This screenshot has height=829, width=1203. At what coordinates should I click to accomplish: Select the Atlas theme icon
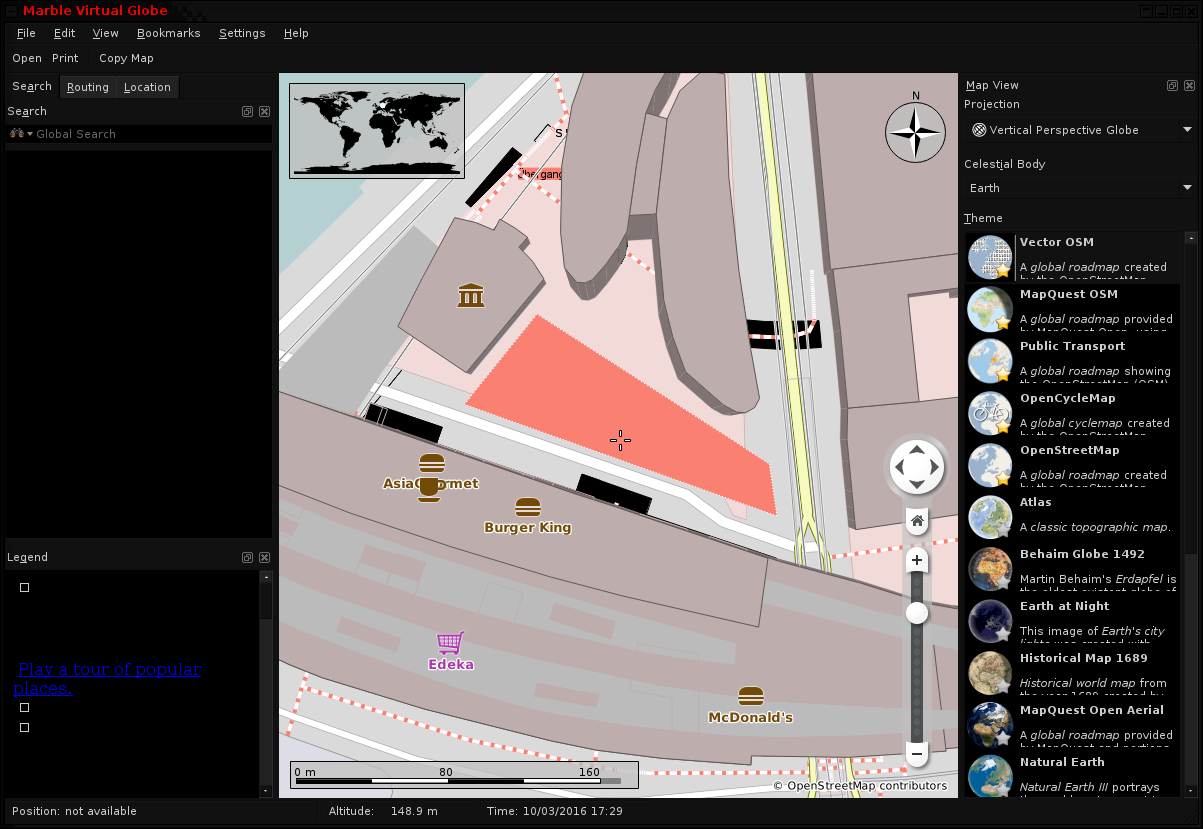click(990, 517)
